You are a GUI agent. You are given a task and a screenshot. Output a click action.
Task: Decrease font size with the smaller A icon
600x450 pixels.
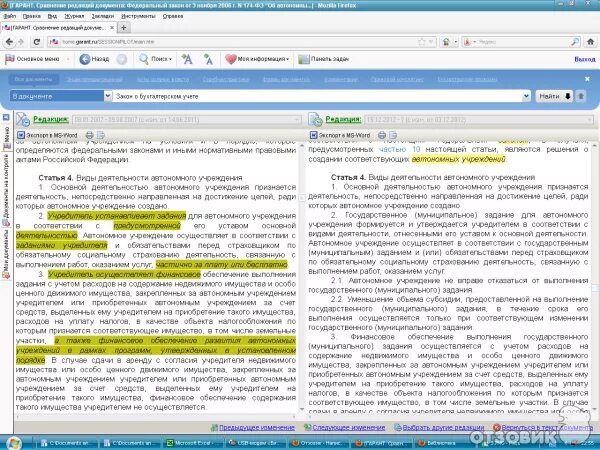pyautogui.click(x=208, y=59)
